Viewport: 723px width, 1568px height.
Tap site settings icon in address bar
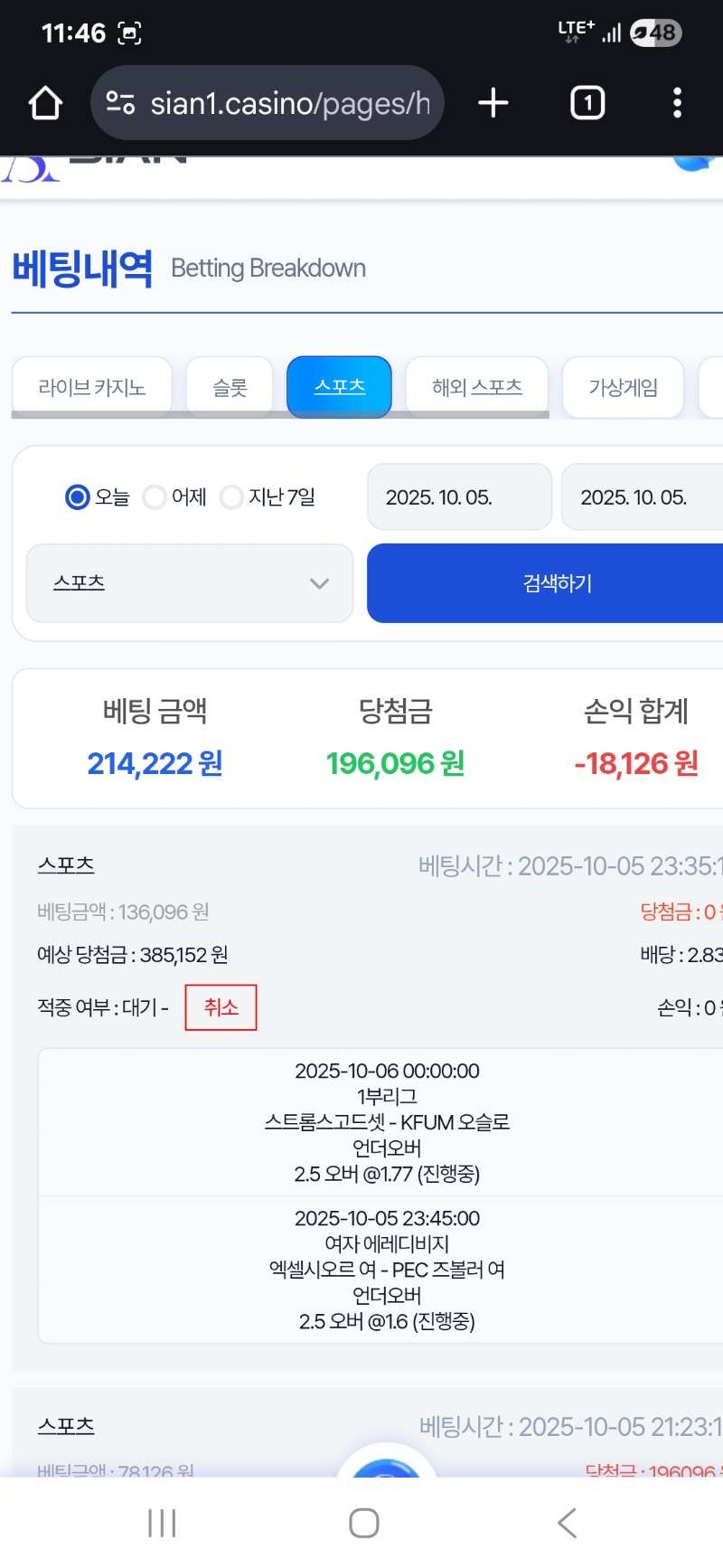pyautogui.click(x=120, y=103)
